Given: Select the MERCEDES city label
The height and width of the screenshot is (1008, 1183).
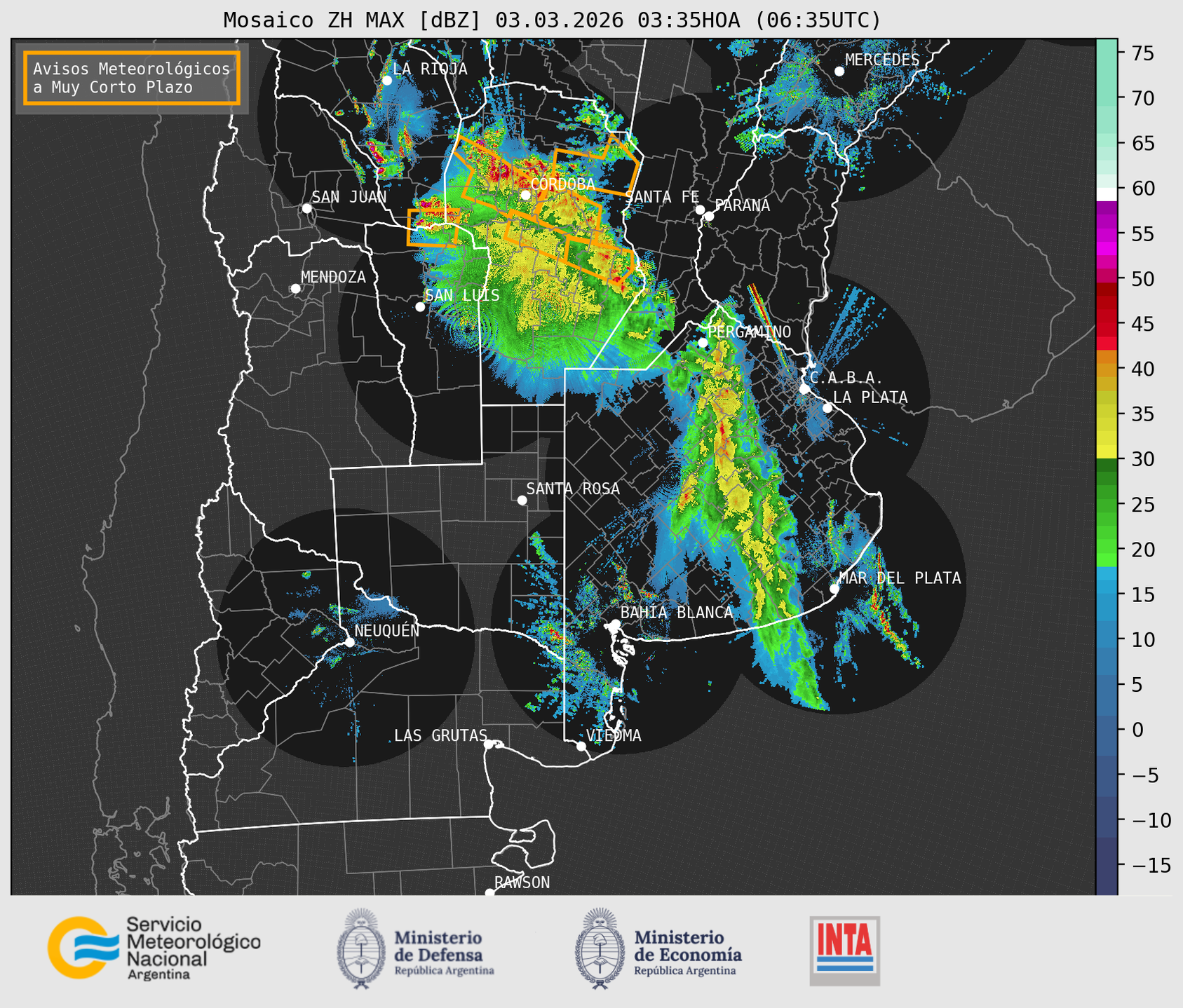Looking at the screenshot, I should [x=882, y=60].
